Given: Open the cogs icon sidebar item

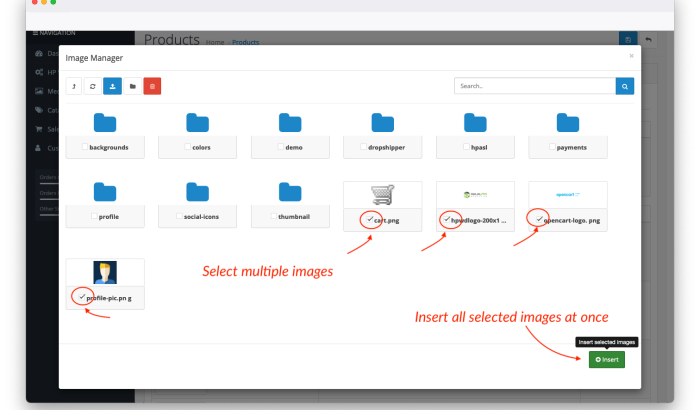Looking at the screenshot, I should point(46,72).
